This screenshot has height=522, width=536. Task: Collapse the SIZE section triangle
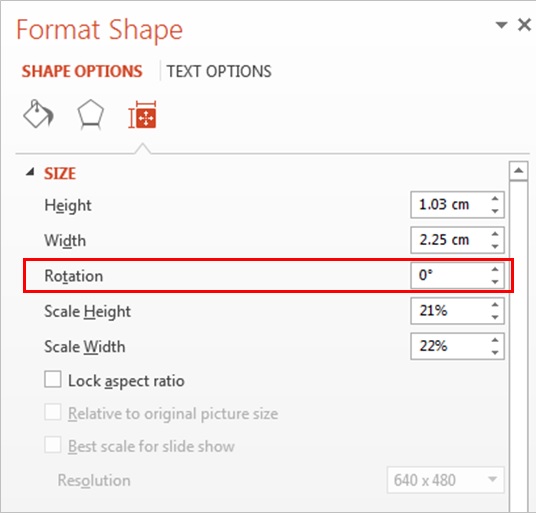(30, 172)
